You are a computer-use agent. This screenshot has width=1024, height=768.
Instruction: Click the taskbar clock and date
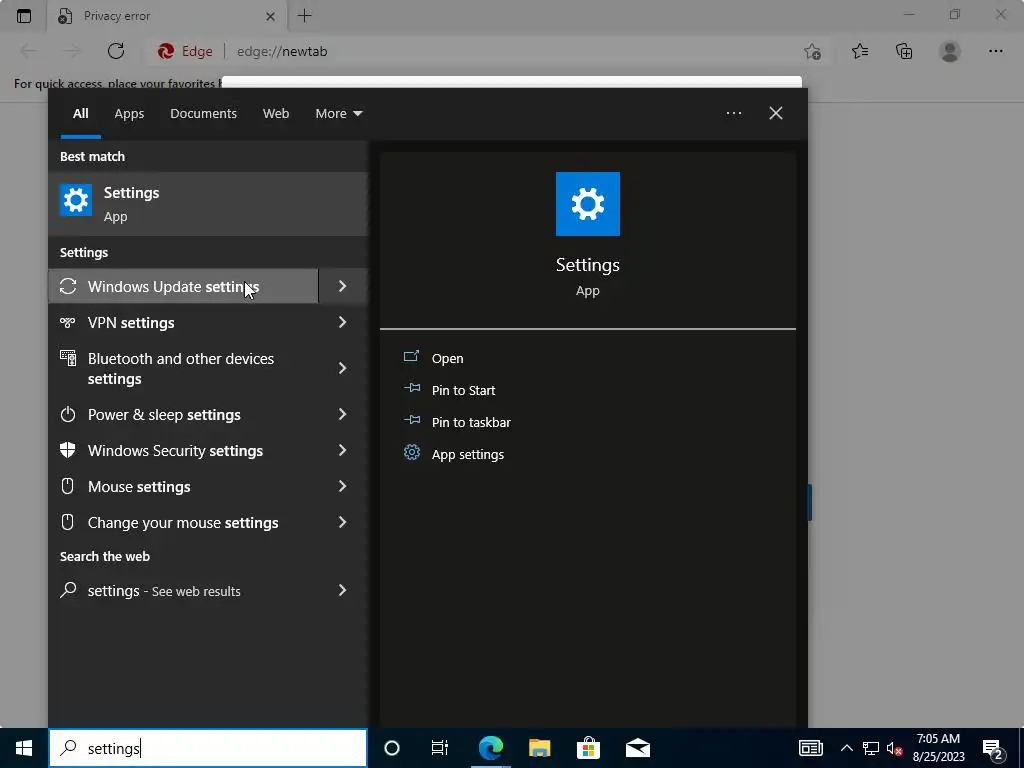click(938, 748)
